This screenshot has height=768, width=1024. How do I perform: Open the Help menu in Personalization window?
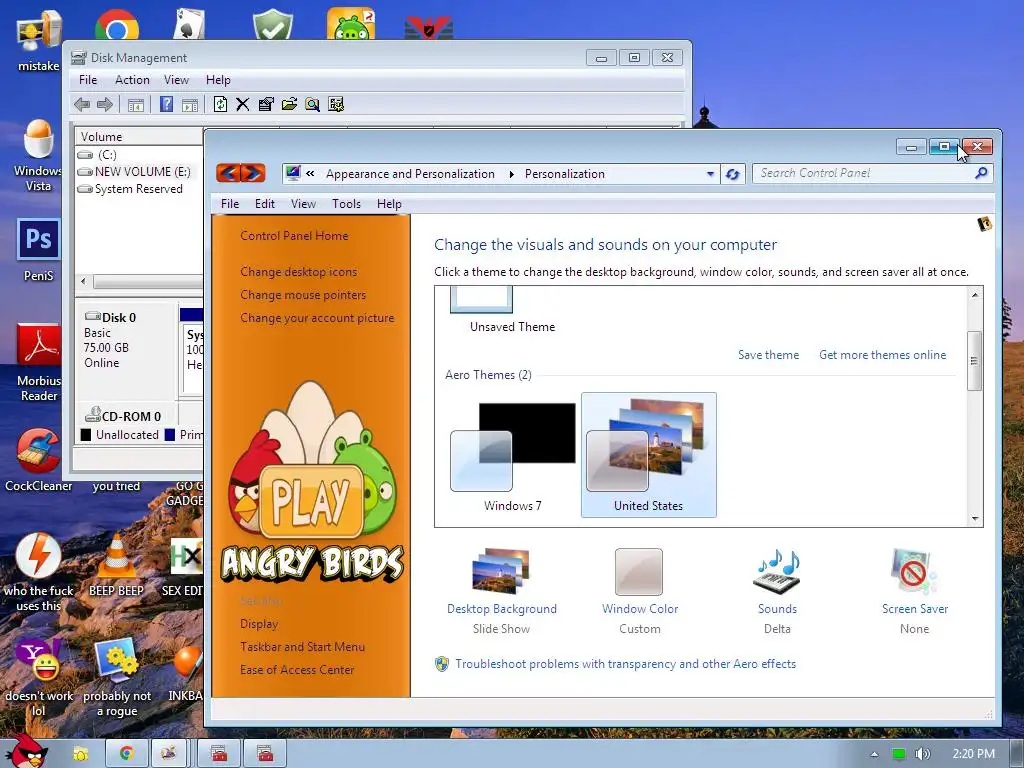(x=389, y=204)
